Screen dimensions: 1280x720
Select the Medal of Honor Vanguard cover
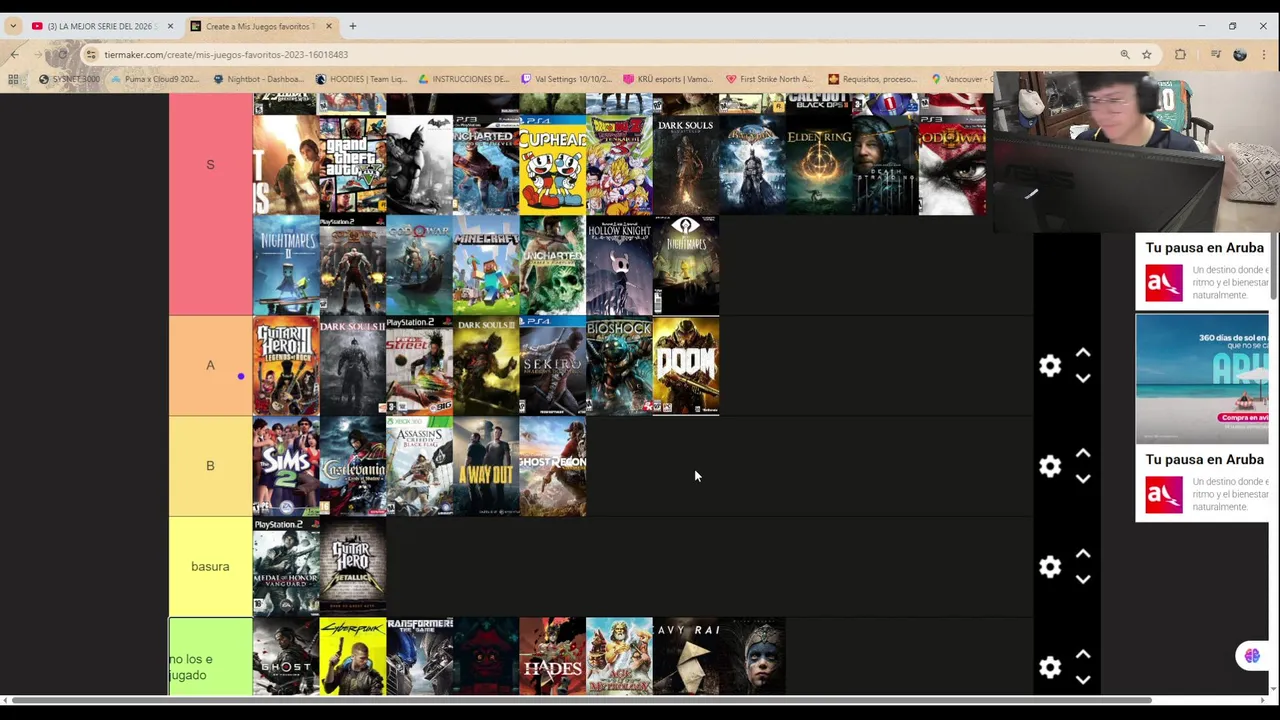click(286, 567)
